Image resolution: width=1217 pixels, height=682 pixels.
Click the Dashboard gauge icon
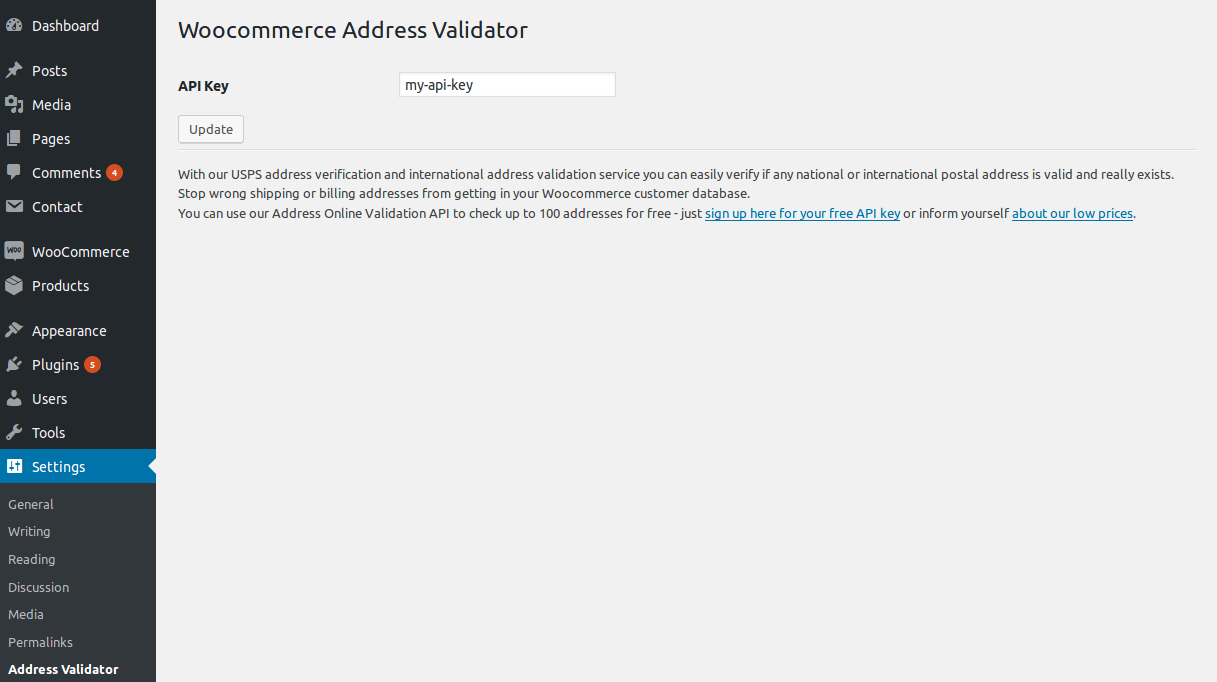tap(14, 26)
